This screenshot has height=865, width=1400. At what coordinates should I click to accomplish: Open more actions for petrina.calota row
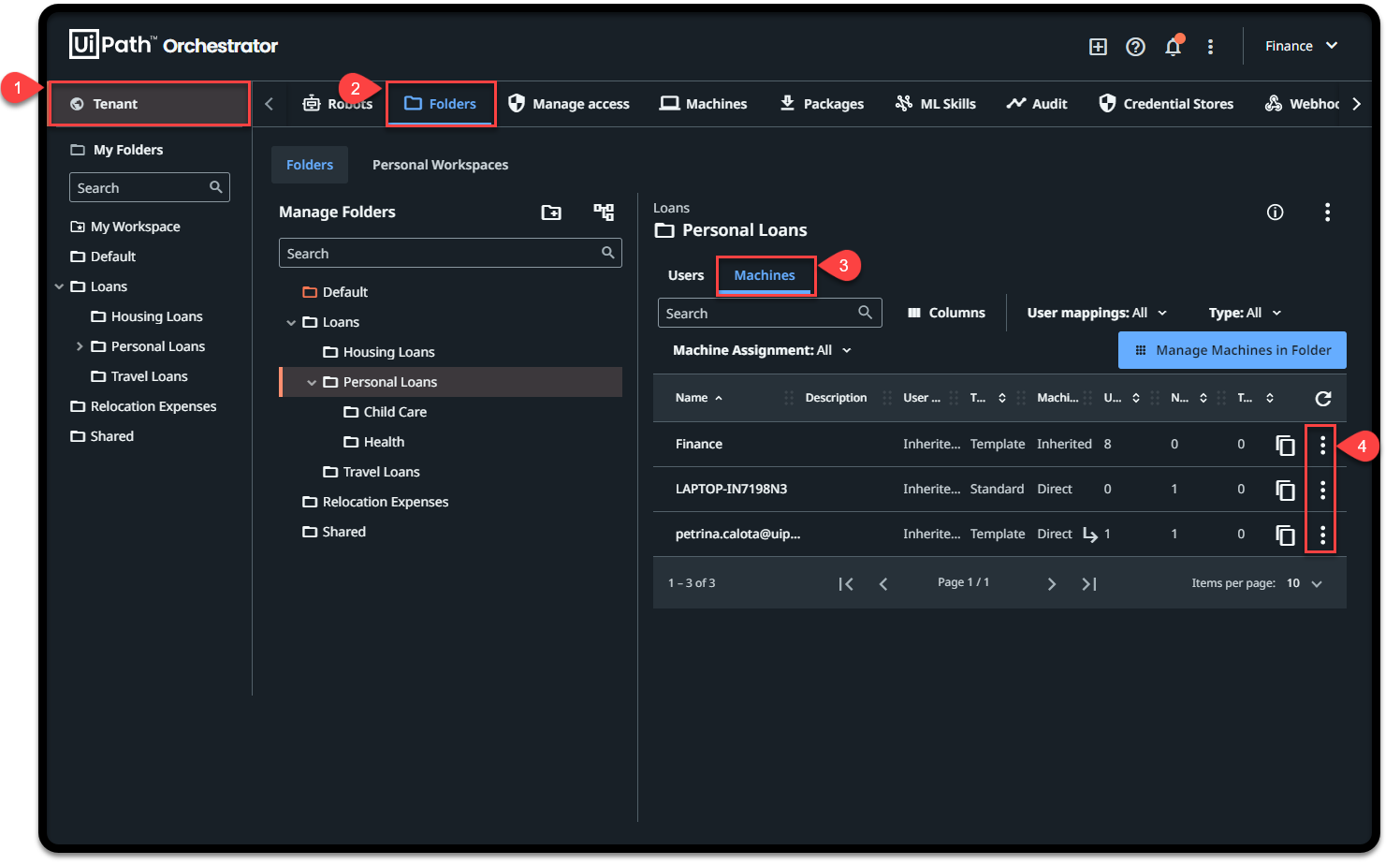click(1322, 535)
